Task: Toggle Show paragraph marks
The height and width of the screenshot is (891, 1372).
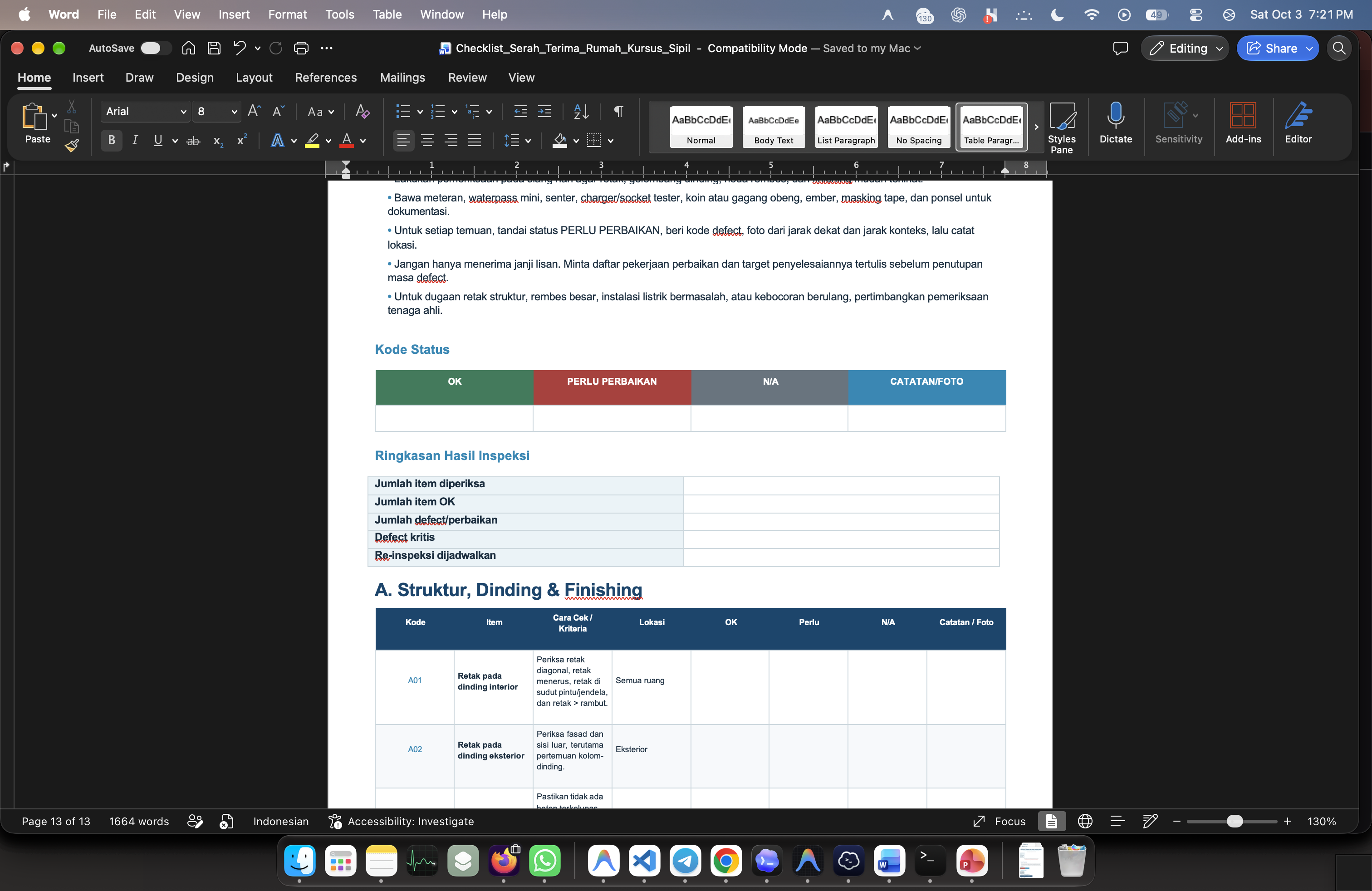Action: [618, 111]
